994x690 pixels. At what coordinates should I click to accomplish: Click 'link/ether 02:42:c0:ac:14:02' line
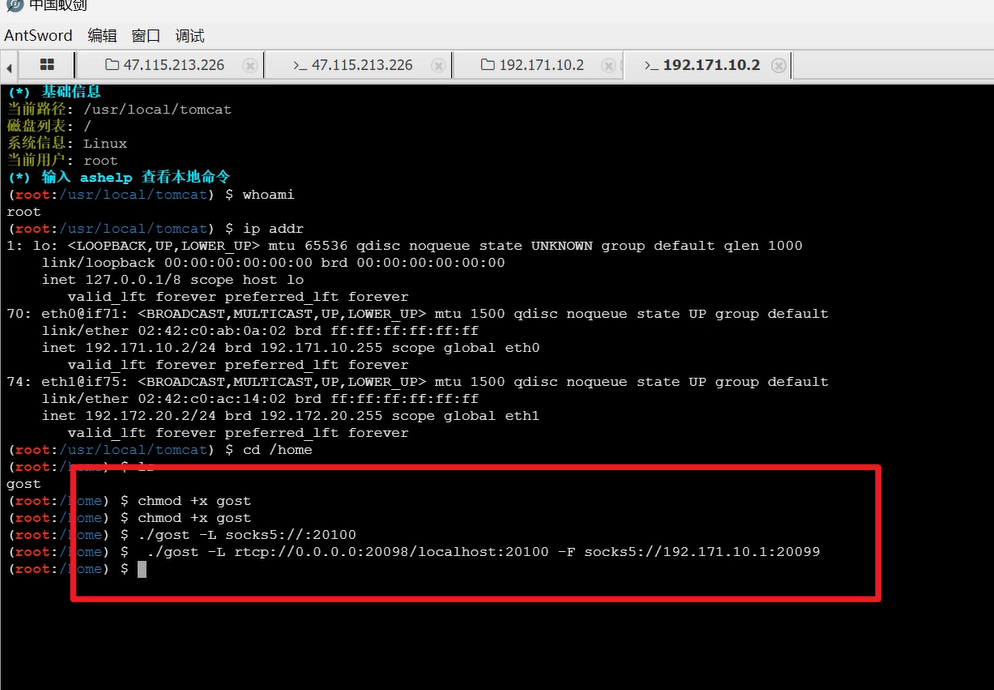260,398
